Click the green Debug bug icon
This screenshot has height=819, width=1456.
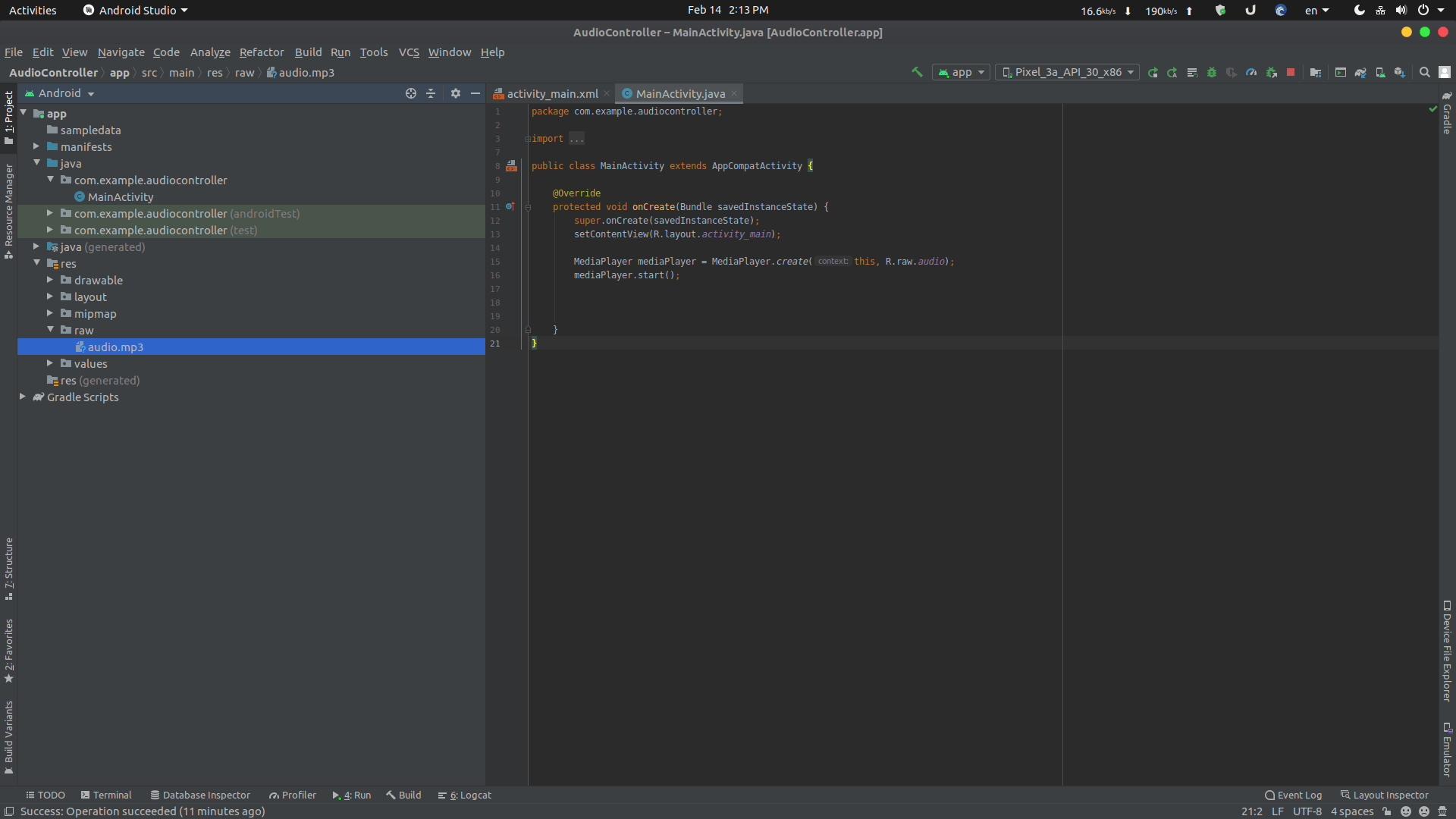[x=1212, y=72]
